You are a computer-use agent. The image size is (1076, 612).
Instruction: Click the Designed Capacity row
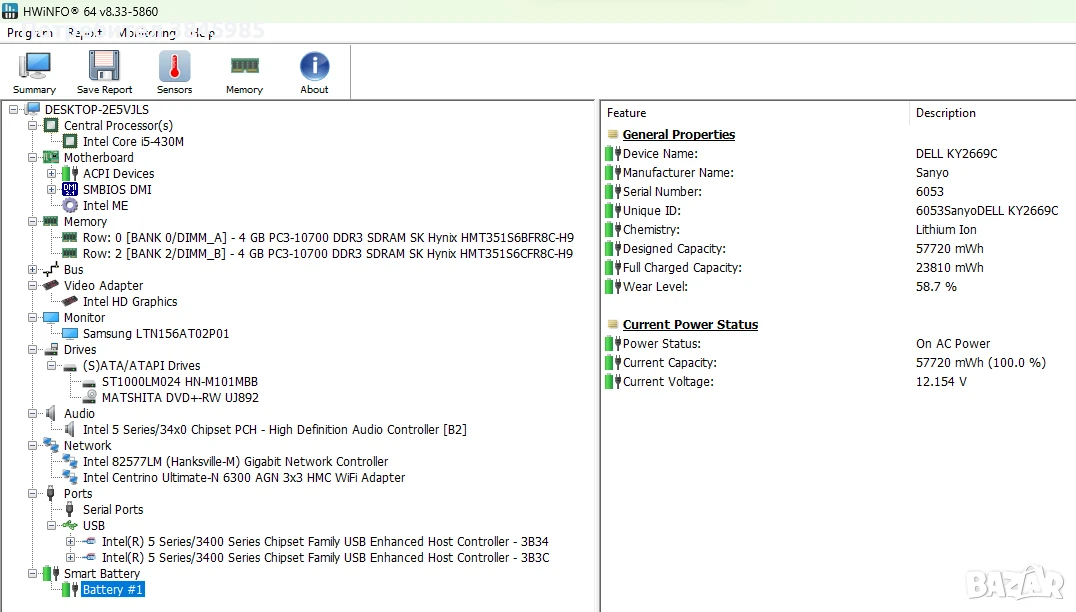(x=839, y=248)
